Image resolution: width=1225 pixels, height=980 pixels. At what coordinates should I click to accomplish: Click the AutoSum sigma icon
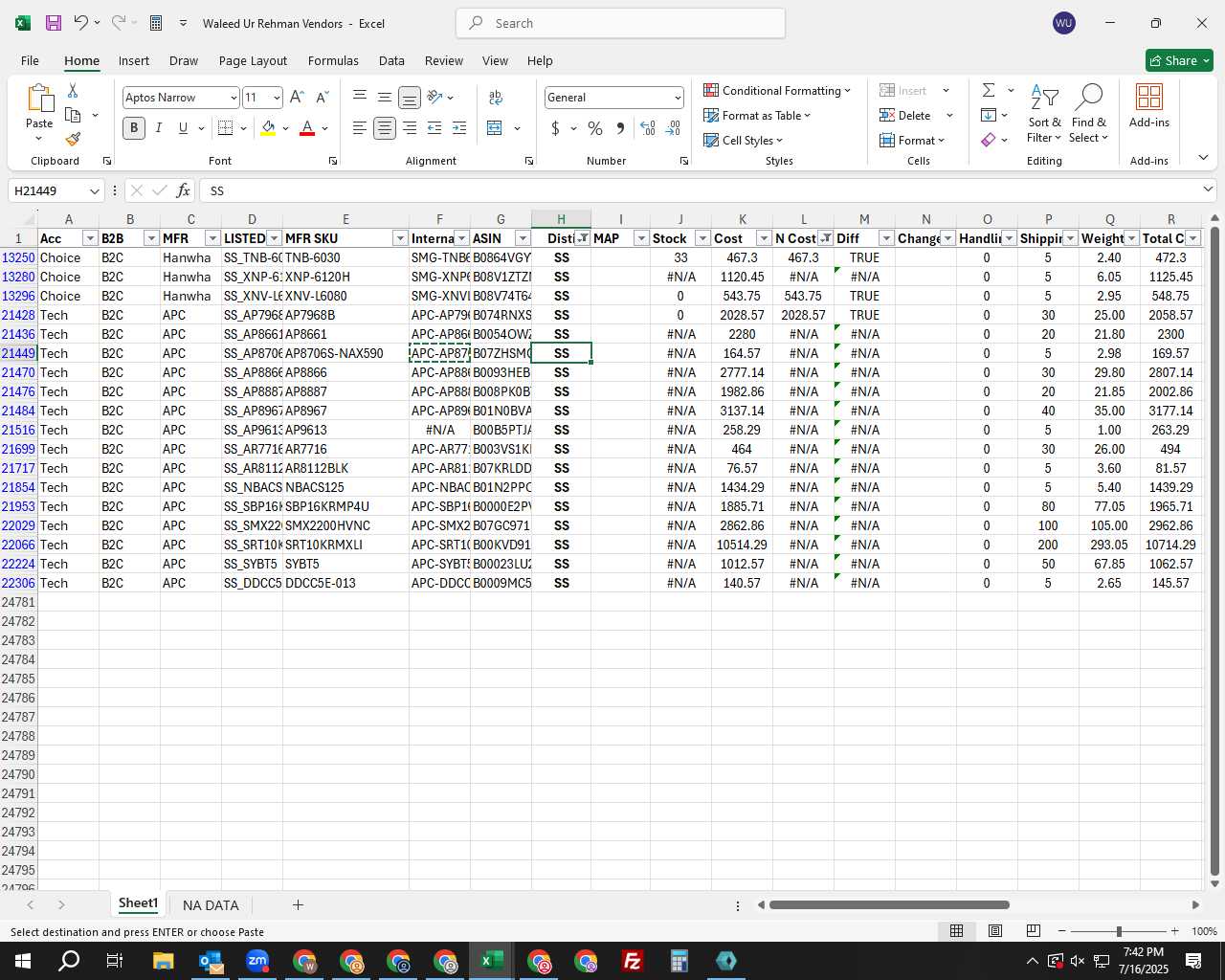(x=989, y=90)
